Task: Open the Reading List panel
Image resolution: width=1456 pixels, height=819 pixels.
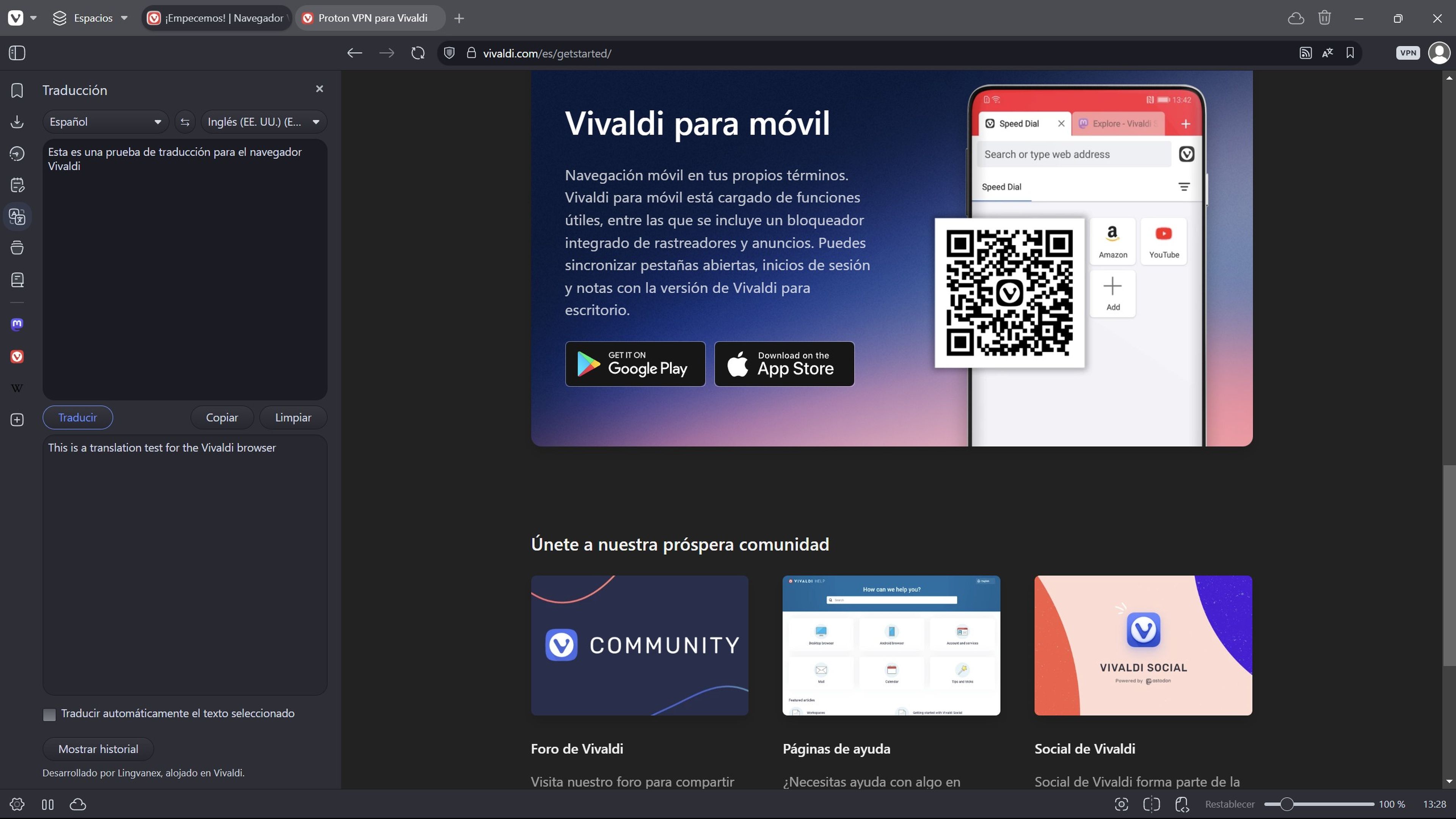Action: [17, 279]
